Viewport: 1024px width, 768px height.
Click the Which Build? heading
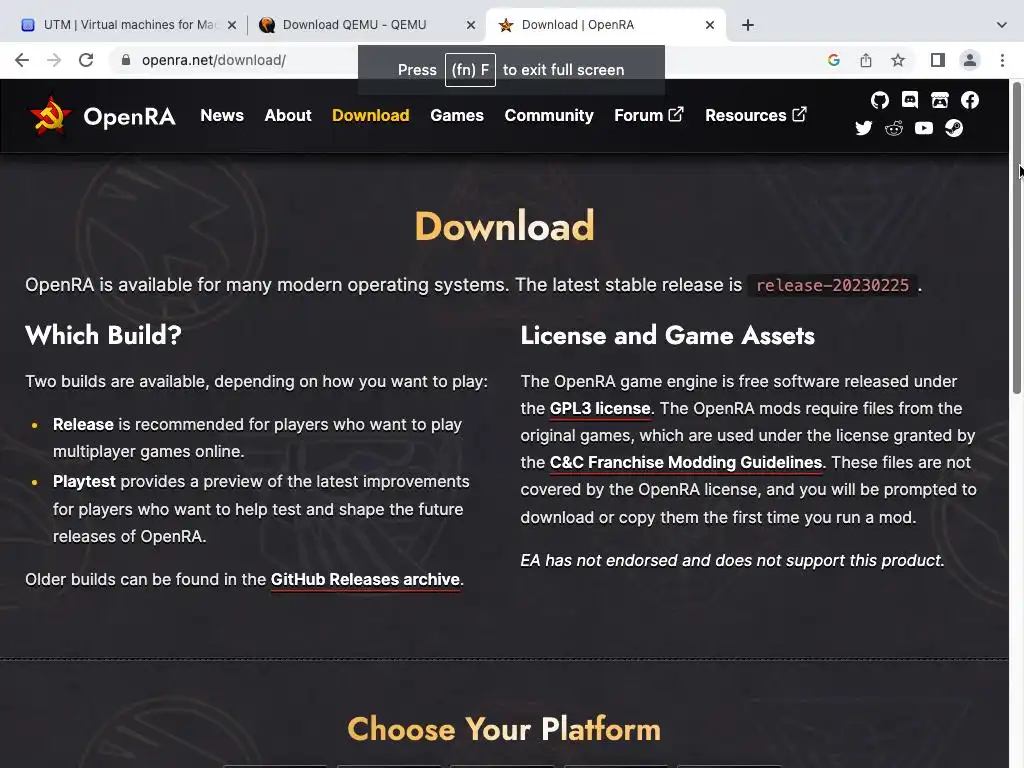coord(103,335)
